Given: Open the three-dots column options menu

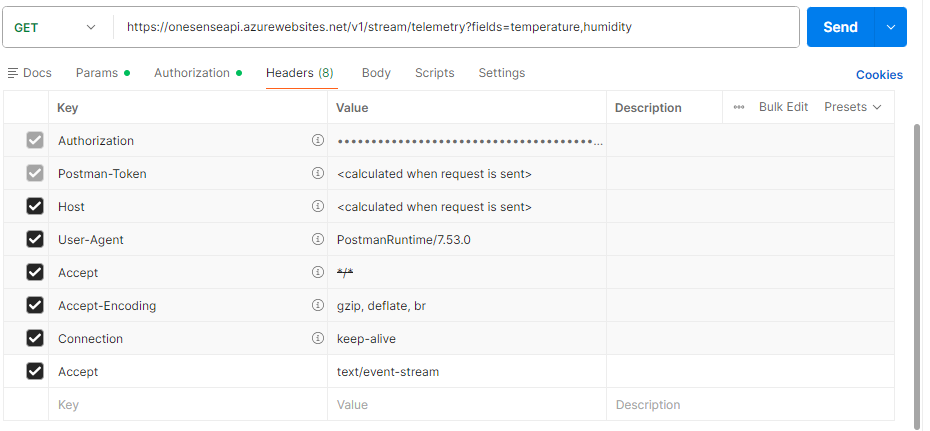Looking at the screenshot, I should 739,107.
